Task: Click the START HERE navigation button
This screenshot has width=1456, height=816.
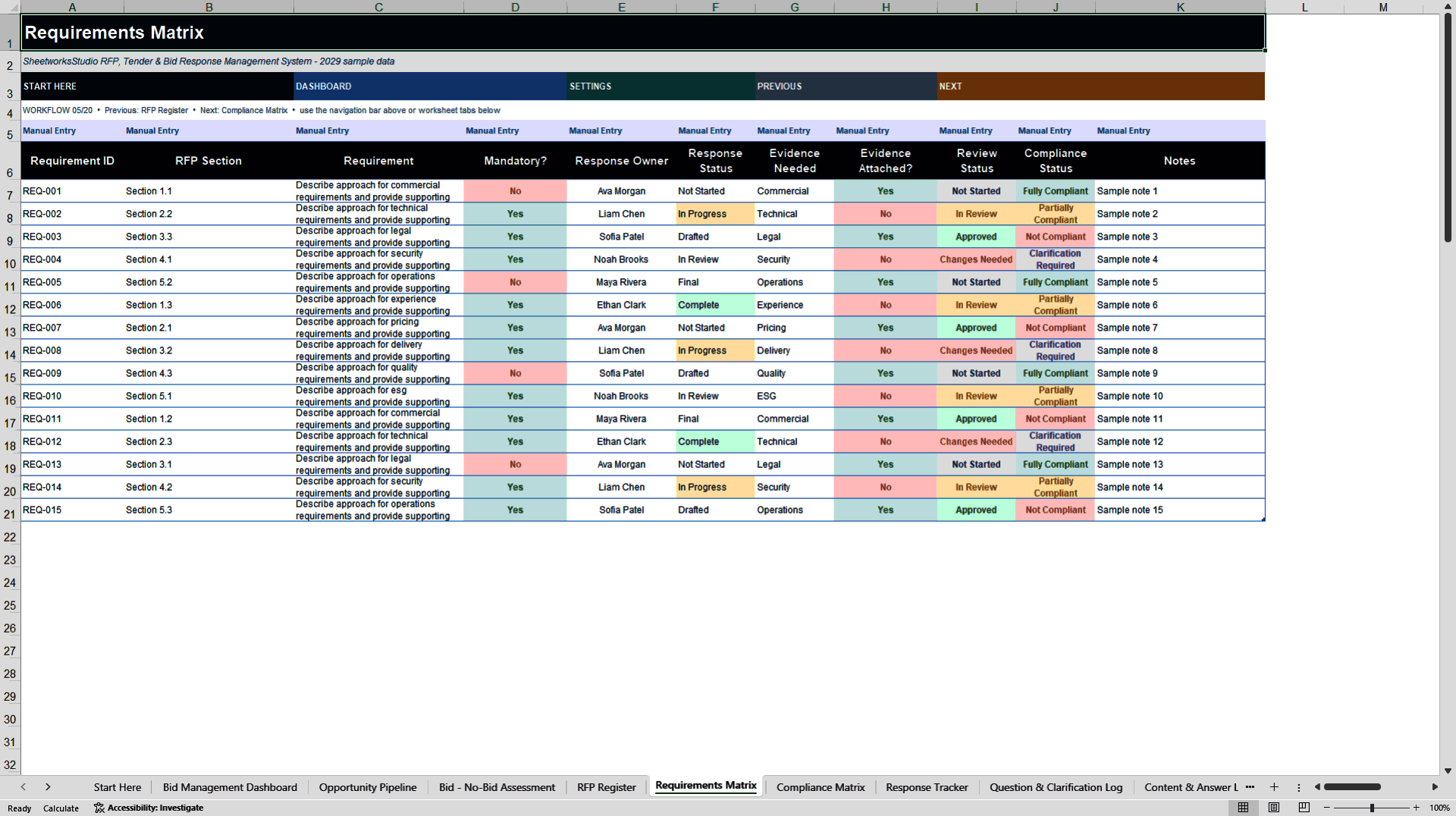Action: coord(157,86)
